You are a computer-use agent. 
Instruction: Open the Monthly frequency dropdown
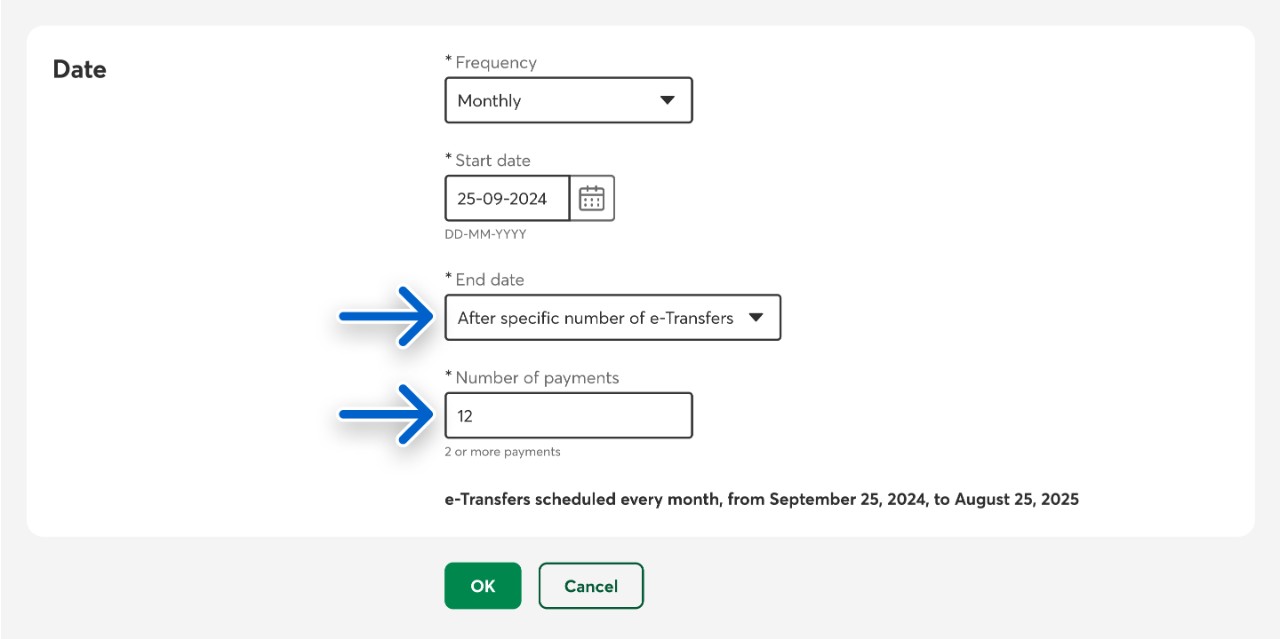(x=568, y=100)
